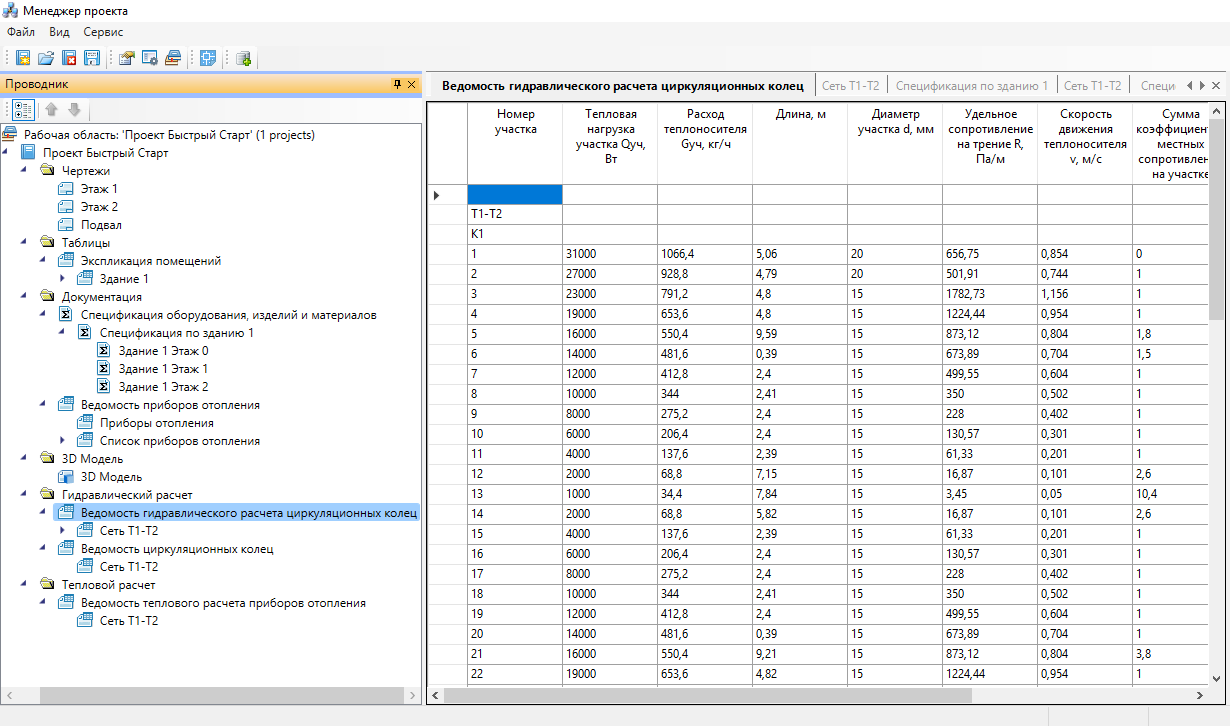Open the Файл menu
This screenshot has width=1230, height=726.
(21, 32)
